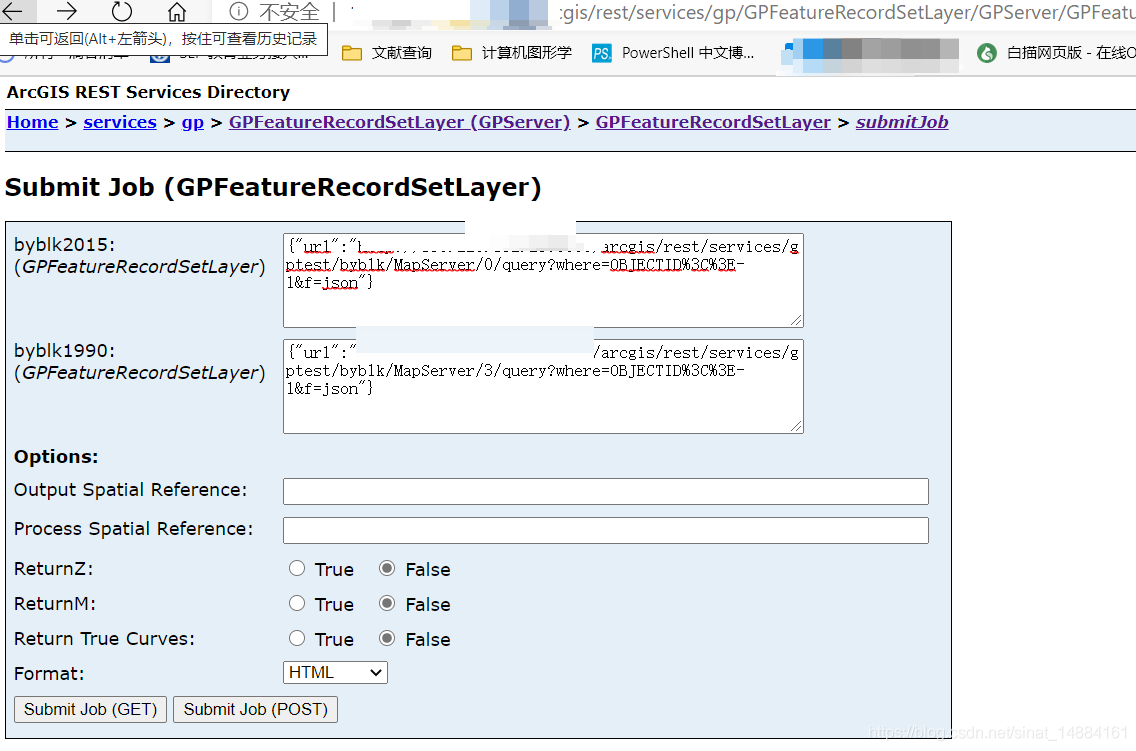Click the browser refresh icon
This screenshot has width=1136, height=751.
click(122, 11)
